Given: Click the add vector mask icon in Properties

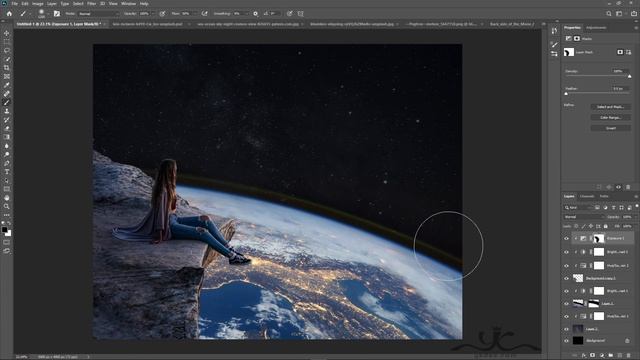Looking at the screenshot, I should click(629, 52).
